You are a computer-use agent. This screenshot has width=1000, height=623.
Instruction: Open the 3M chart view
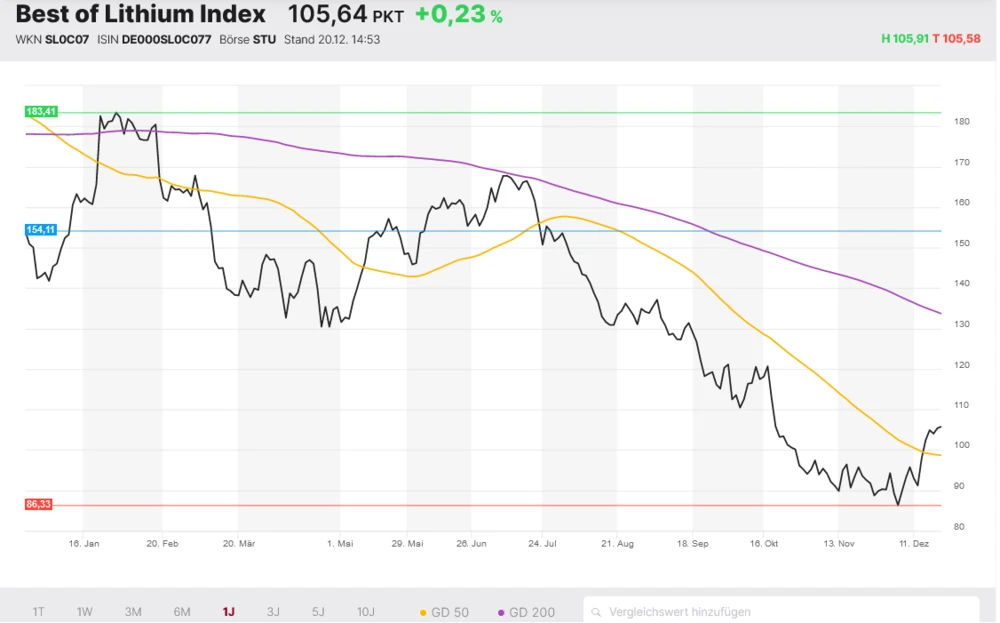(133, 611)
